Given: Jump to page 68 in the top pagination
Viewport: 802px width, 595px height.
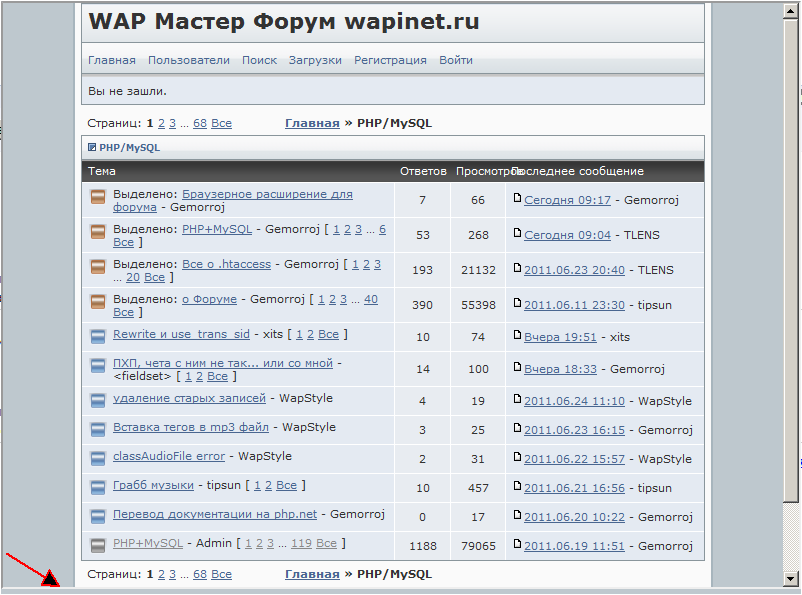Looking at the screenshot, I should 200,124.
